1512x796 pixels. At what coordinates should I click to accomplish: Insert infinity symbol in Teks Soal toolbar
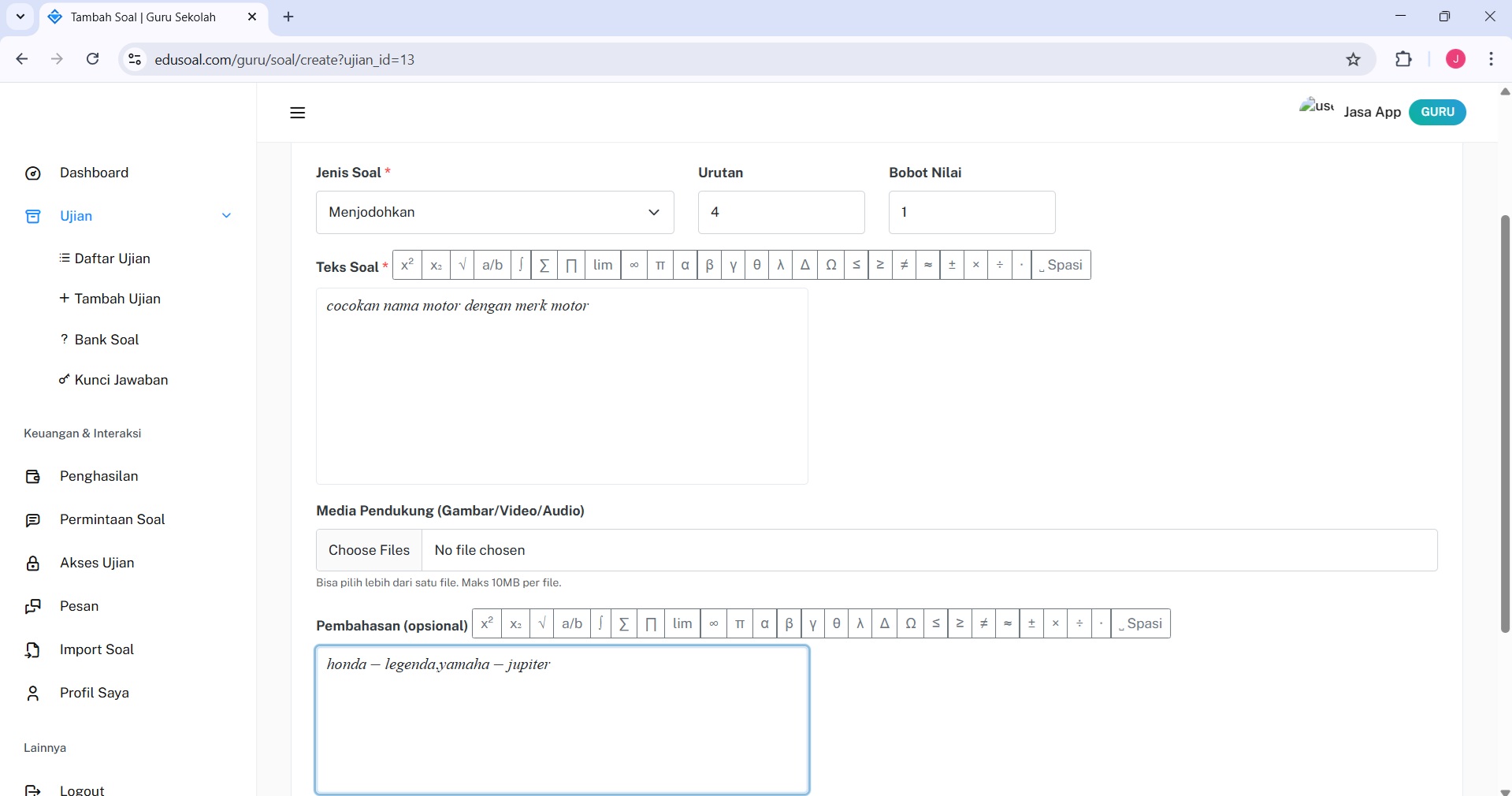click(633, 265)
